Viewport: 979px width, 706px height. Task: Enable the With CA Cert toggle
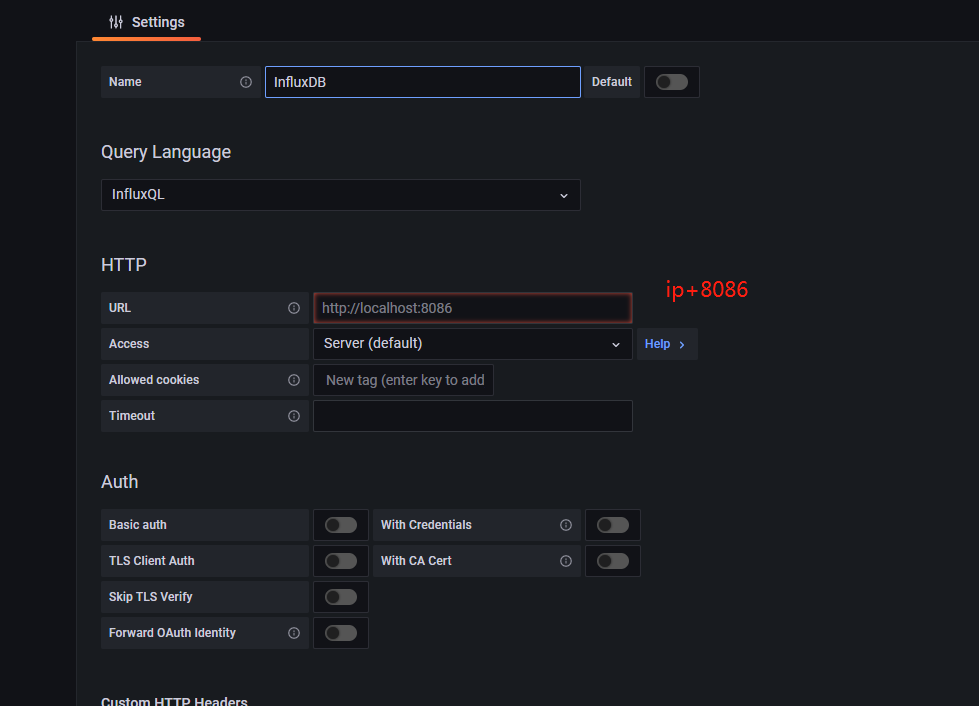613,561
